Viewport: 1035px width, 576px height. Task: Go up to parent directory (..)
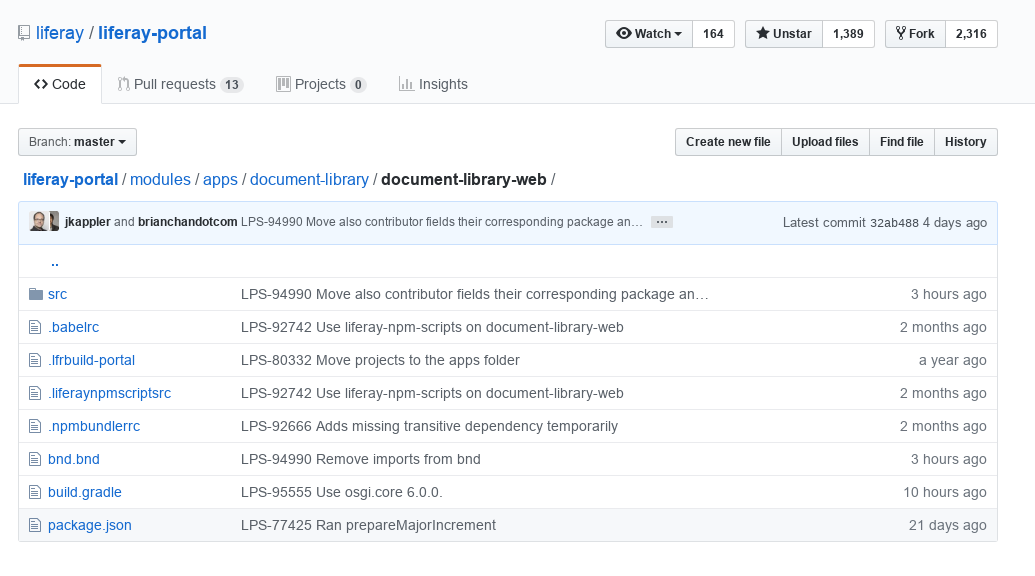pyautogui.click(x=54, y=262)
